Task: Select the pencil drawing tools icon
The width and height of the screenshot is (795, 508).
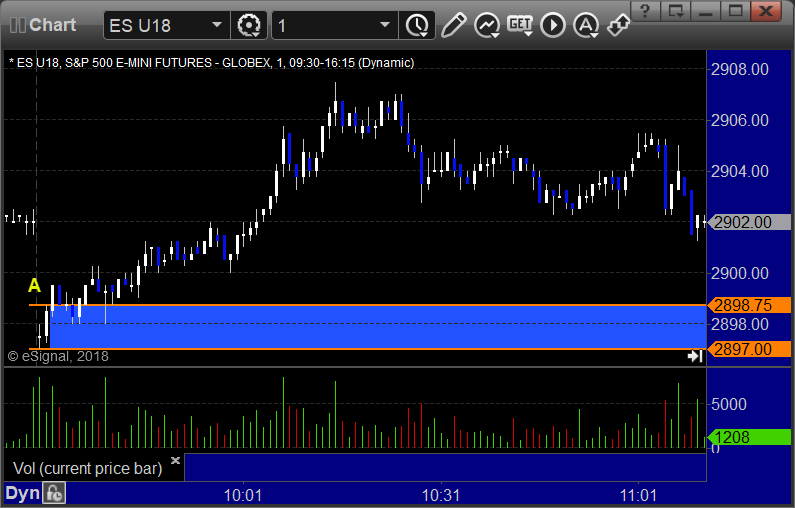Action: coord(453,25)
